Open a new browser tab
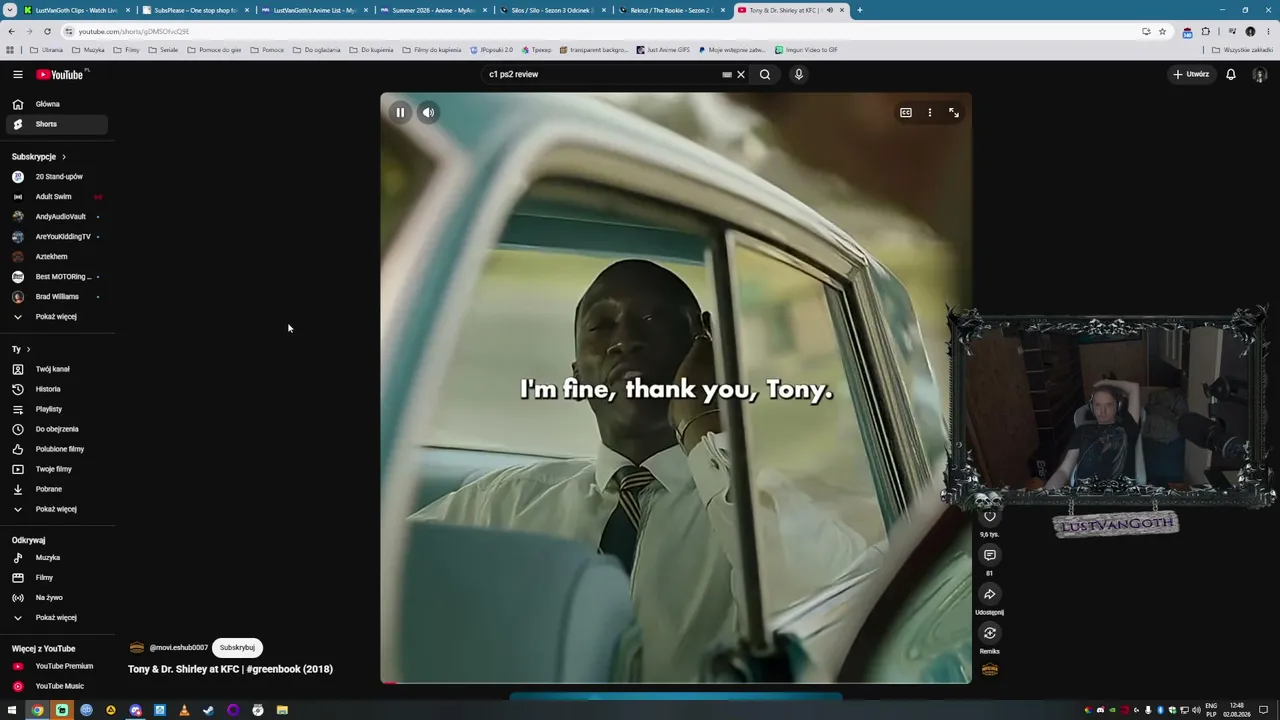Image resolution: width=1280 pixels, height=720 pixels. tap(860, 10)
